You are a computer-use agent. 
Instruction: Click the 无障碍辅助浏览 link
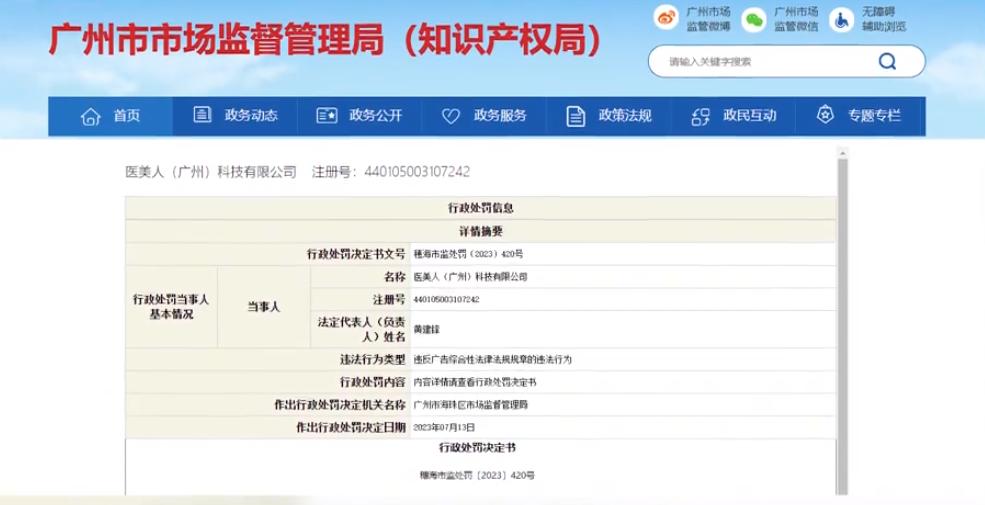pyautogui.click(x=884, y=19)
